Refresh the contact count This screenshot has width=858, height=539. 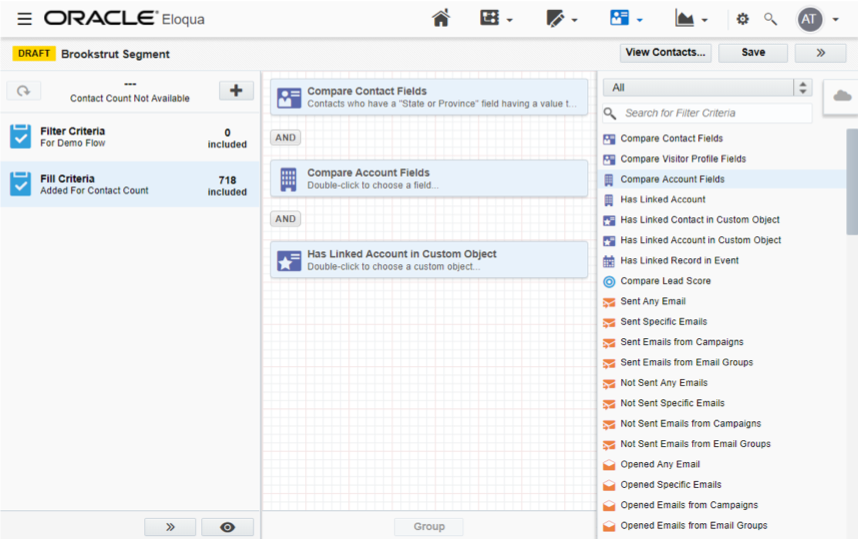click(24, 91)
